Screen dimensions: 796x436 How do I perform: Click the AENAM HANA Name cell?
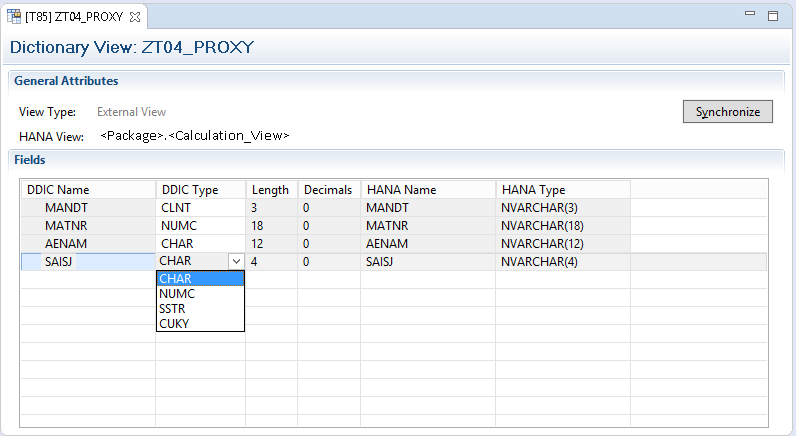point(428,244)
